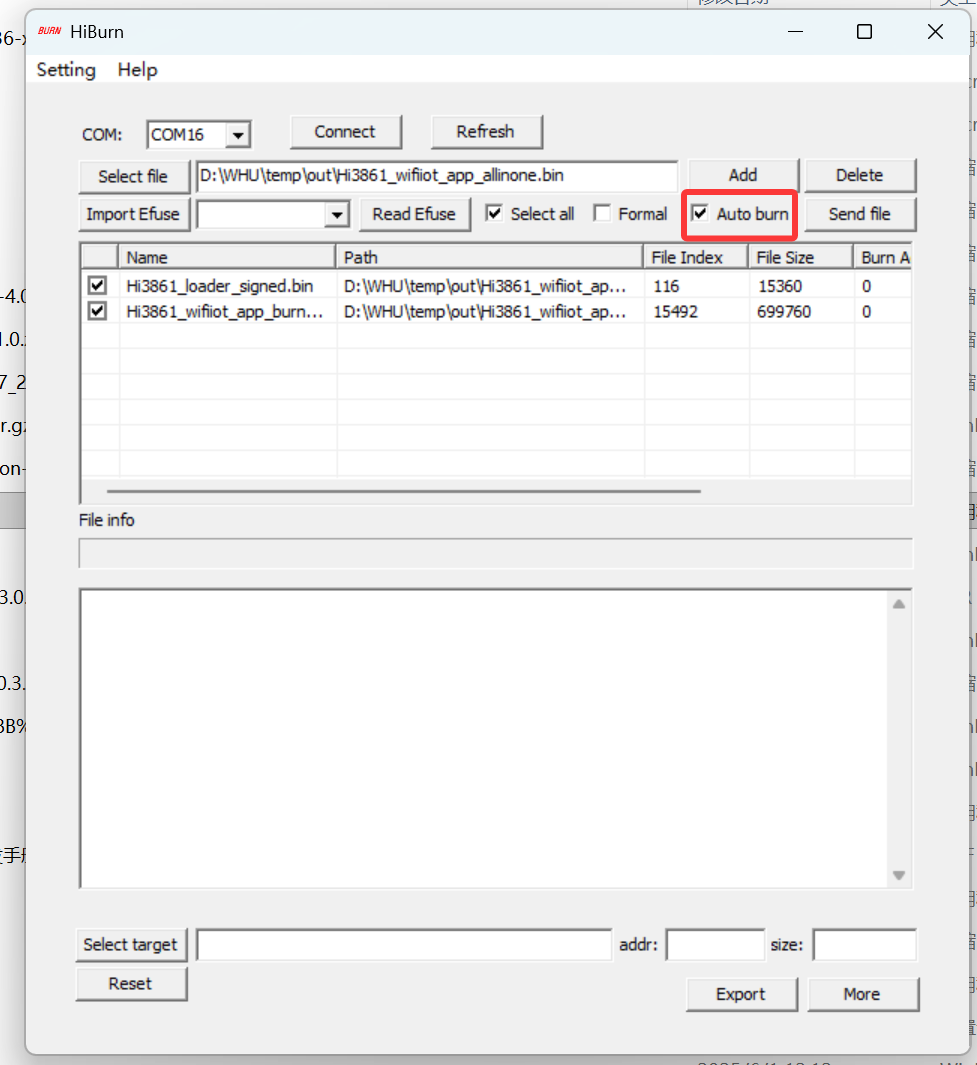Click the Read Efuse button
This screenshot has width=977, height=1065.
coord(414,215)
